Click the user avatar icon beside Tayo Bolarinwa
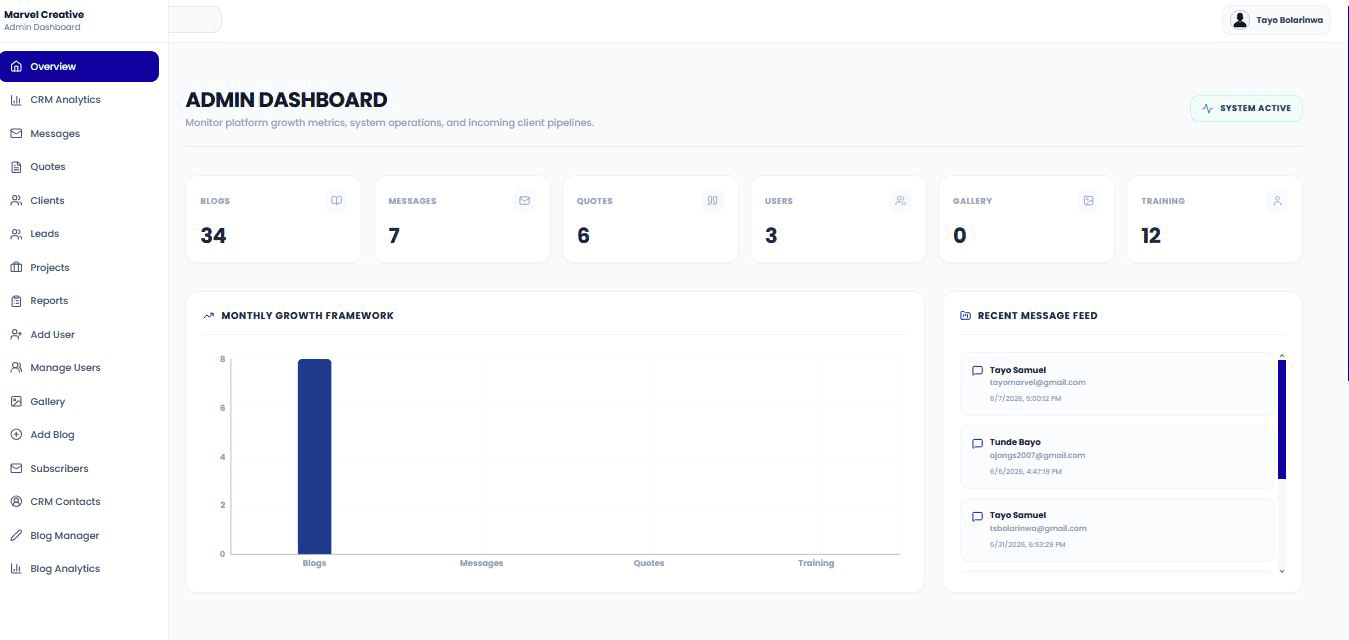This screenshot has width=1349, height=640. click(x=1240, y=20)
